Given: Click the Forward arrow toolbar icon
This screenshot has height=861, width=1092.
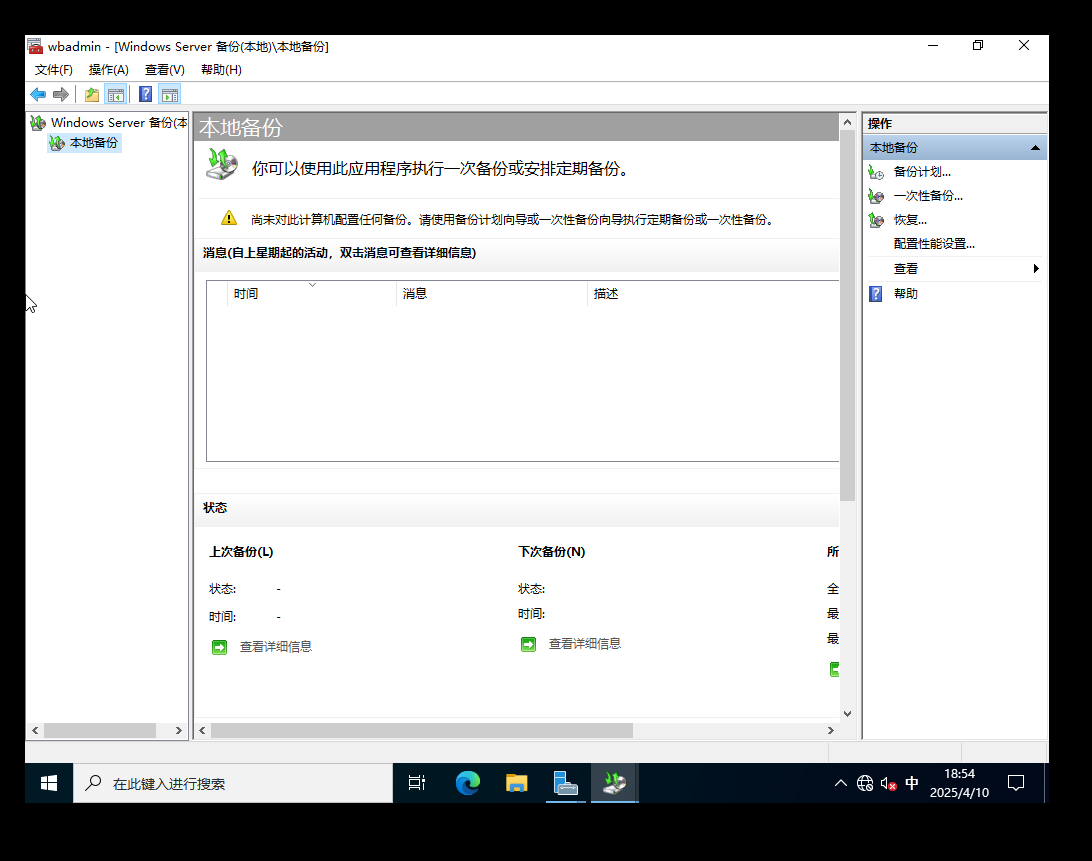Looking at the screenshot, I should (x=61, y=94).
